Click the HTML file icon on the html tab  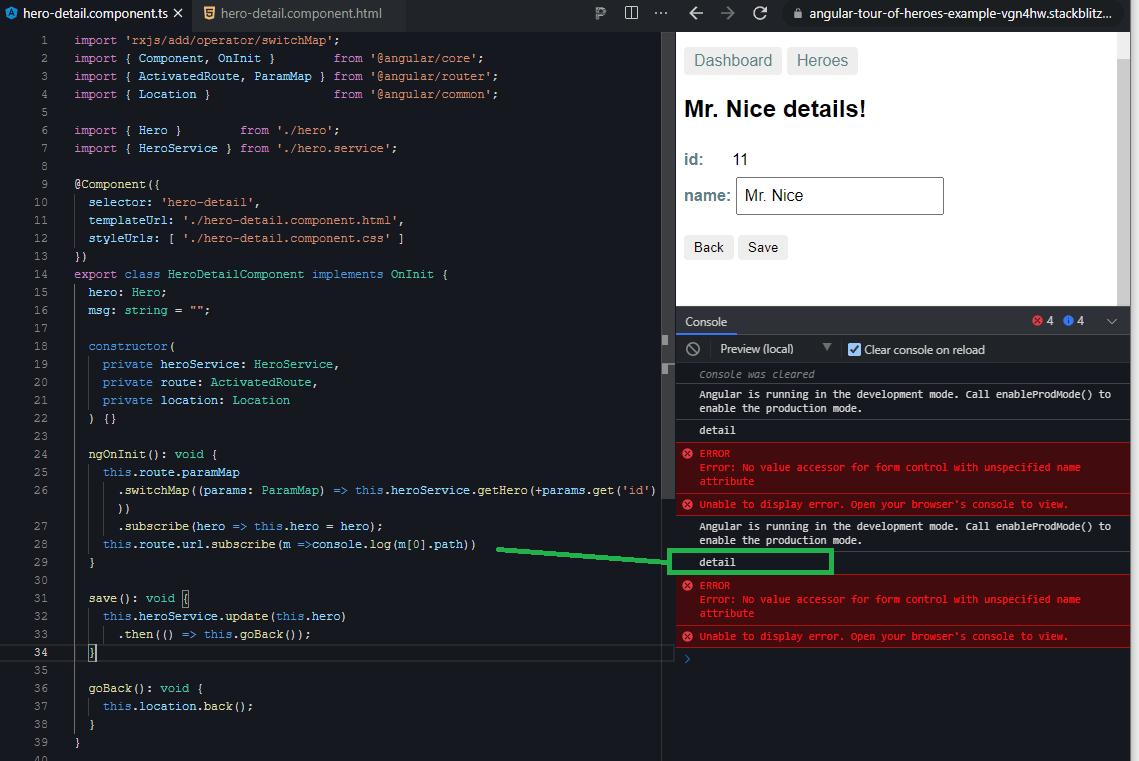(210, 15)
